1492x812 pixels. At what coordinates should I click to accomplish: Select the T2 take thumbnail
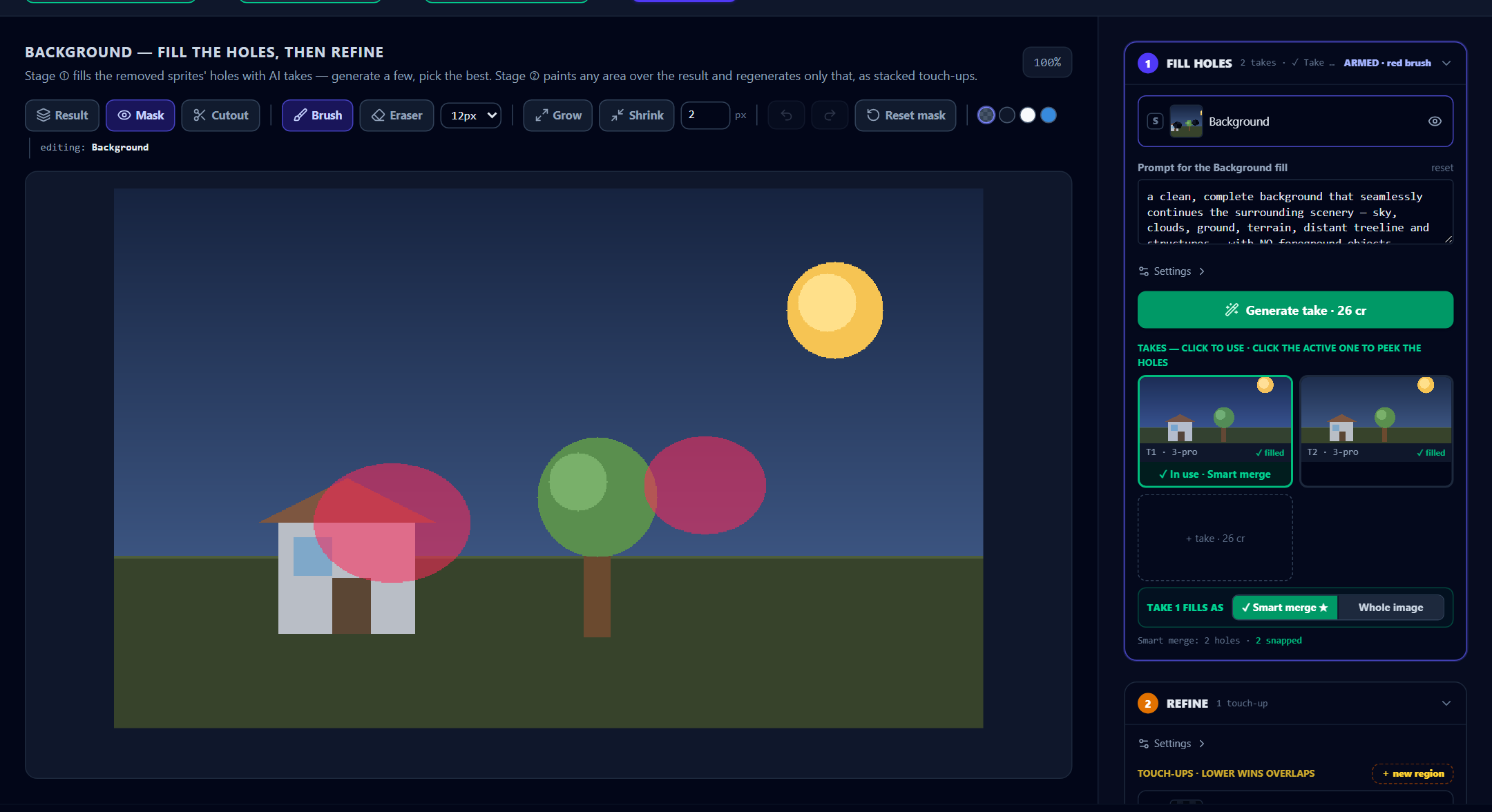pyautogui.click(x=1376, y=431)
